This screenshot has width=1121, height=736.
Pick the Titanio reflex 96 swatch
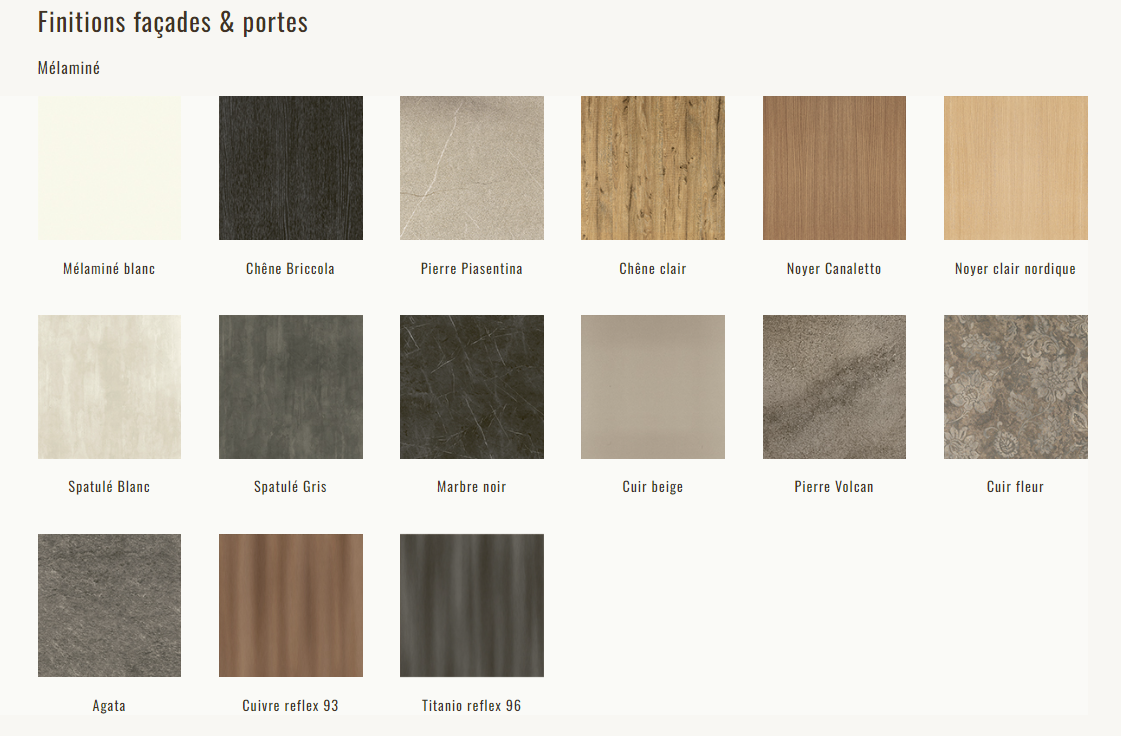(x=472, y=605)
